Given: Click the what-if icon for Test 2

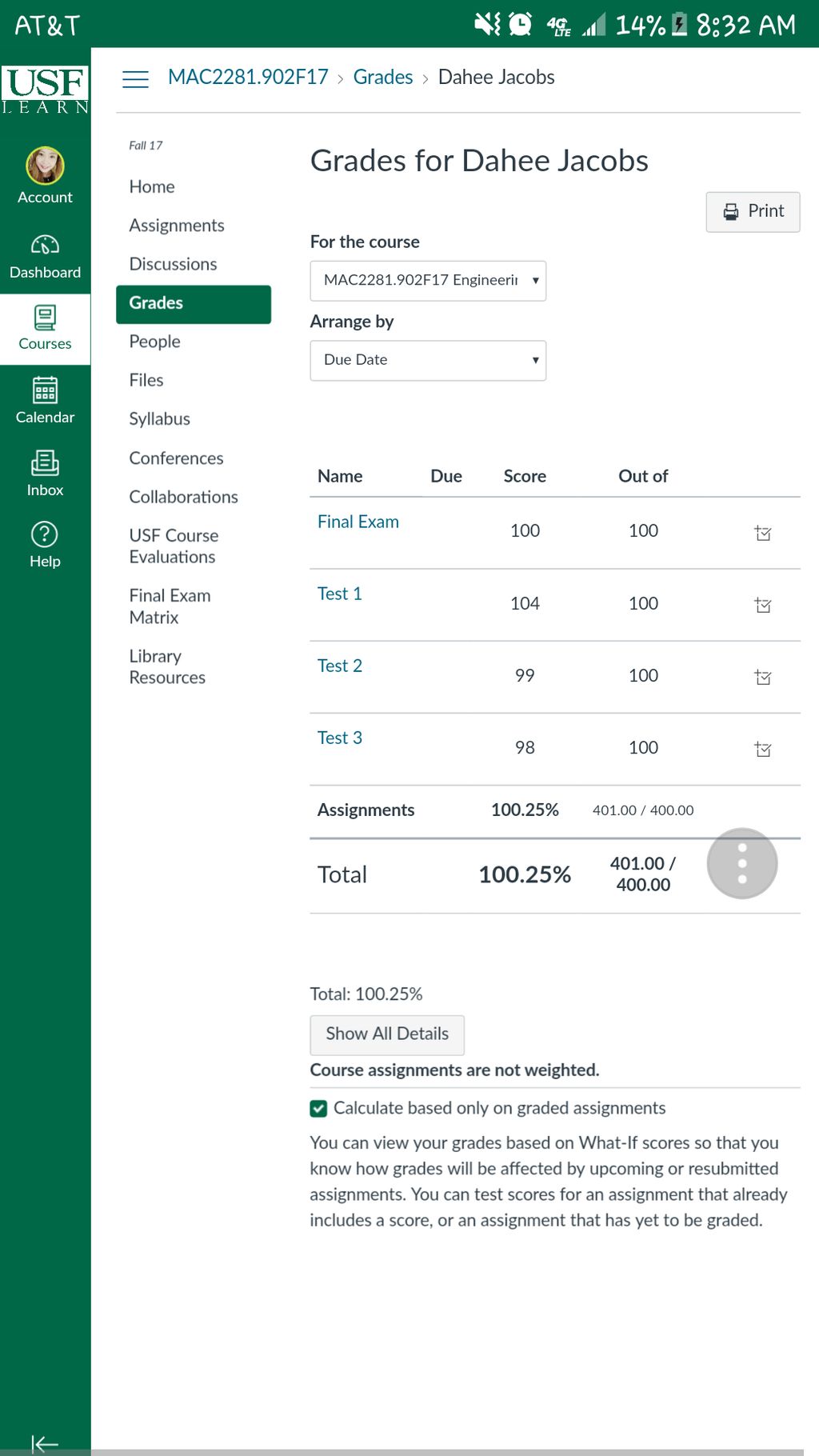Looking at the screenshot, I should (762, 678).
